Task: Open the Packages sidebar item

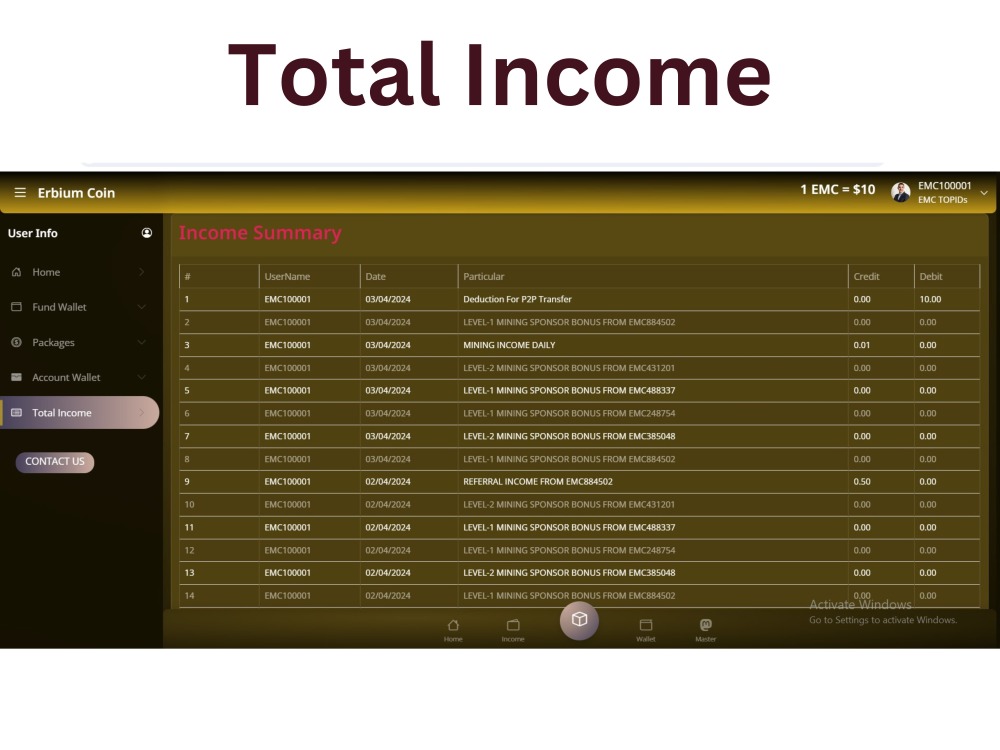Action: coord(80,342)
